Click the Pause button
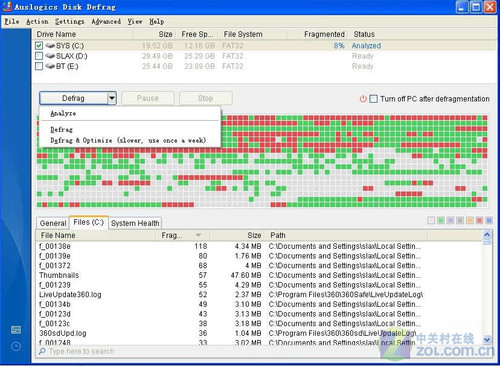500x366 pixels. point(148,98)
